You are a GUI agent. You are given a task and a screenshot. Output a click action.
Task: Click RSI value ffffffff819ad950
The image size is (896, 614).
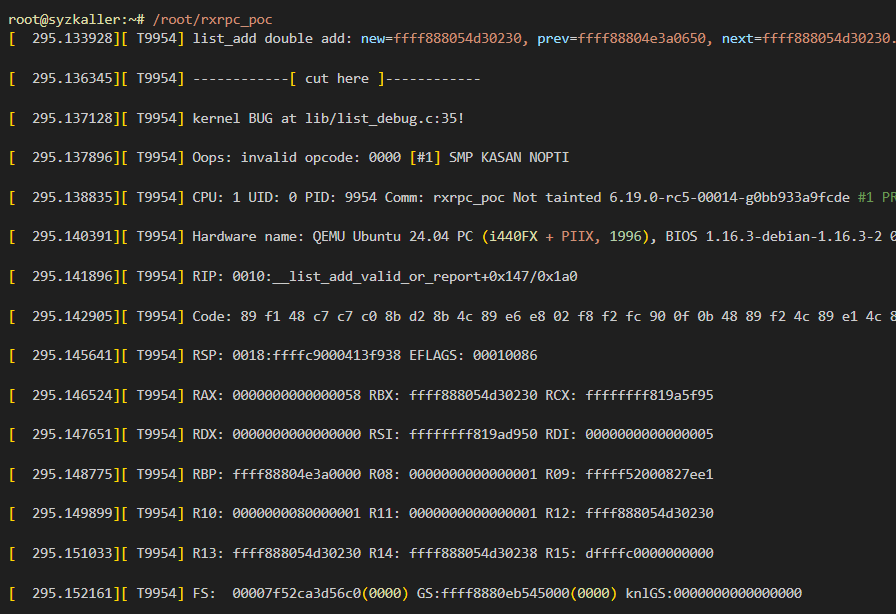pos(473,434)
